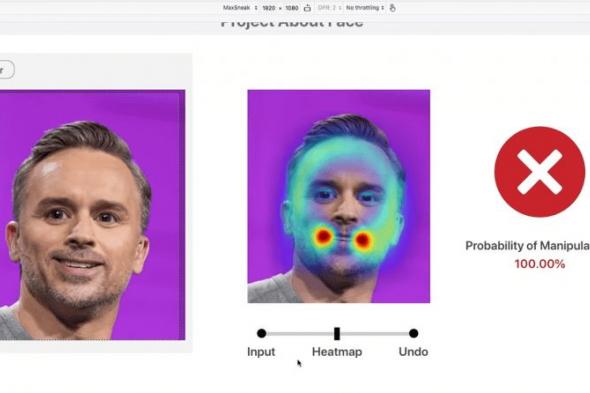
Task: Click the 1080 height field
Action: coord(292,8)
